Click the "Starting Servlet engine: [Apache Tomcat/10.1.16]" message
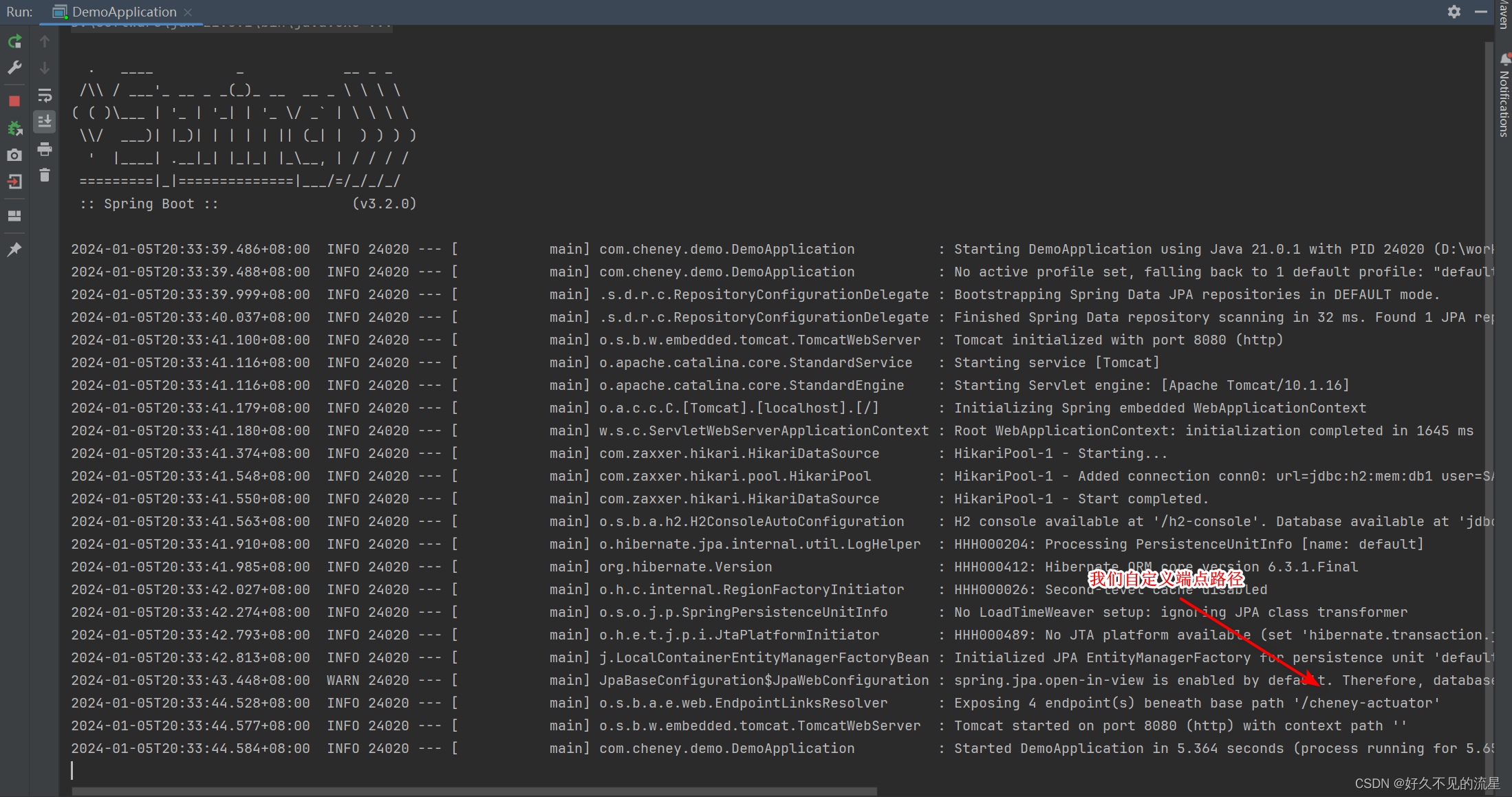 pos(1152,385)
